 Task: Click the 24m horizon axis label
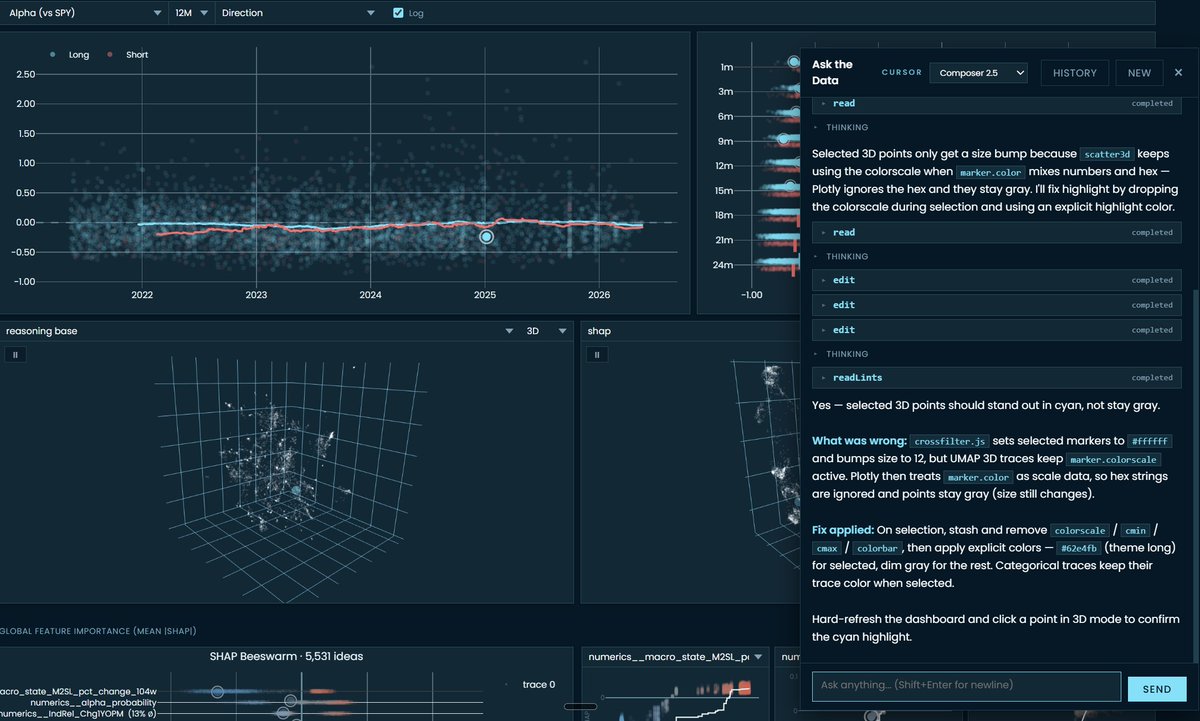pos(725,265)
